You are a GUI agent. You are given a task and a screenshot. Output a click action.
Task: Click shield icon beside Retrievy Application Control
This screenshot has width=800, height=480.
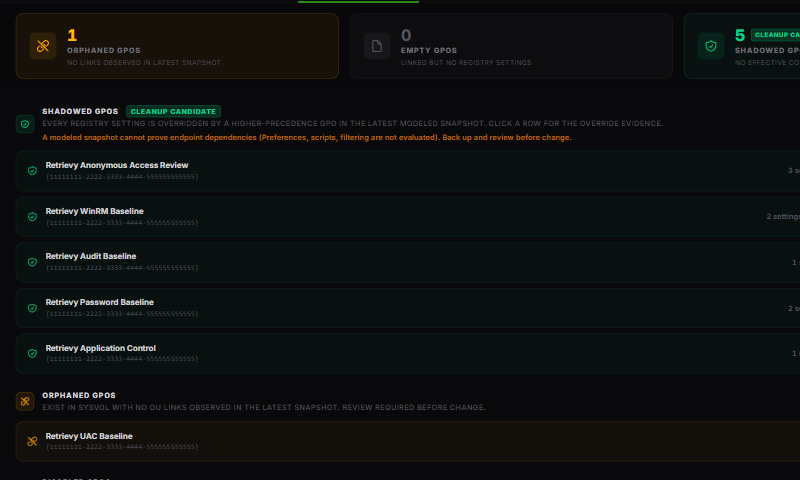point(32,353)
